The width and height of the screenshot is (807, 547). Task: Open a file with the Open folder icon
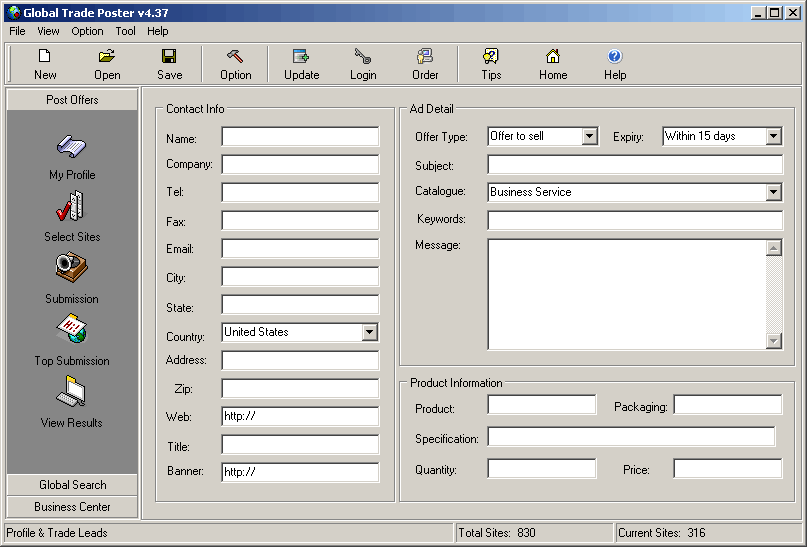point(107,56)
